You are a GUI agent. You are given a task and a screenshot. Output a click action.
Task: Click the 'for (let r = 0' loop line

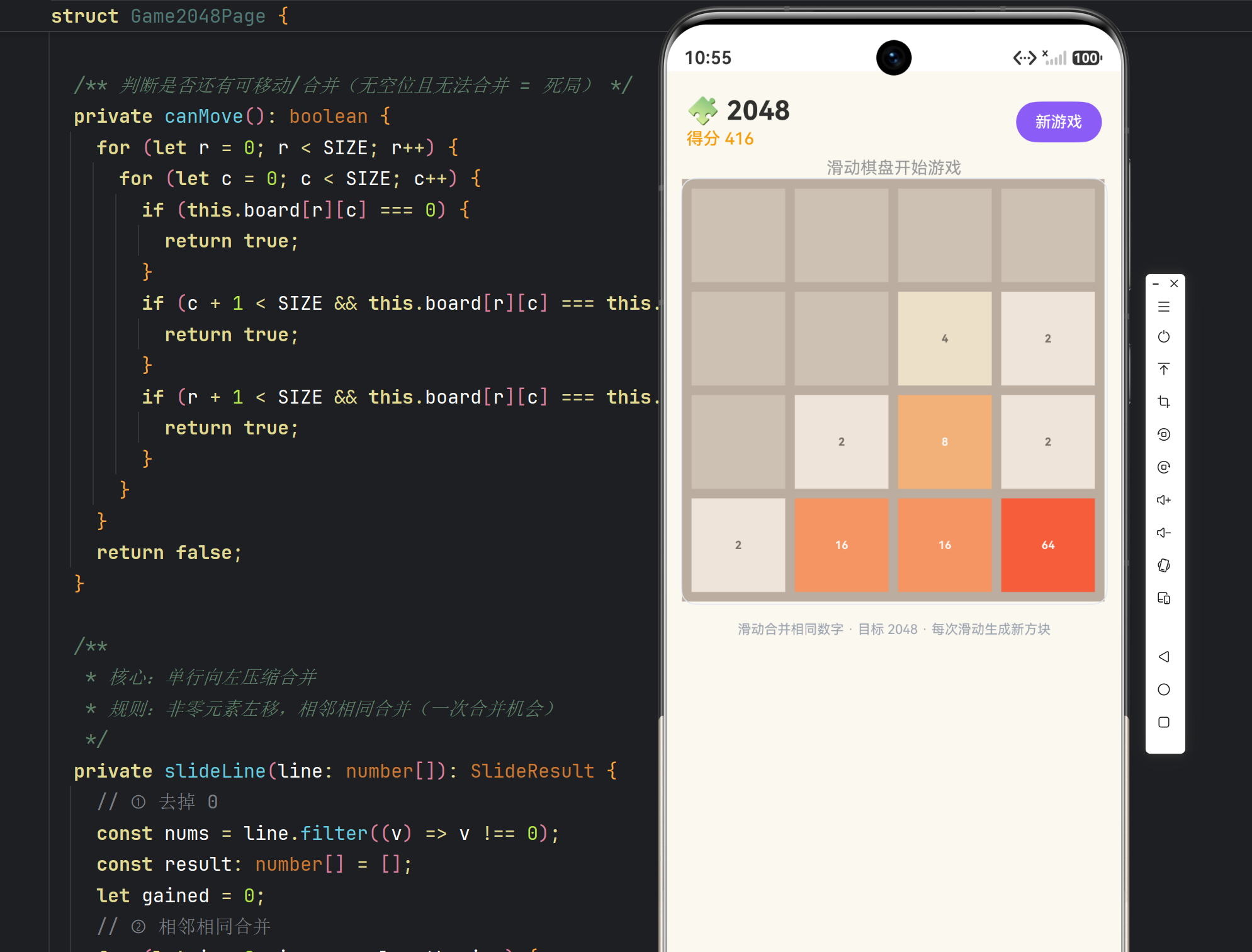tap(278, 147)
